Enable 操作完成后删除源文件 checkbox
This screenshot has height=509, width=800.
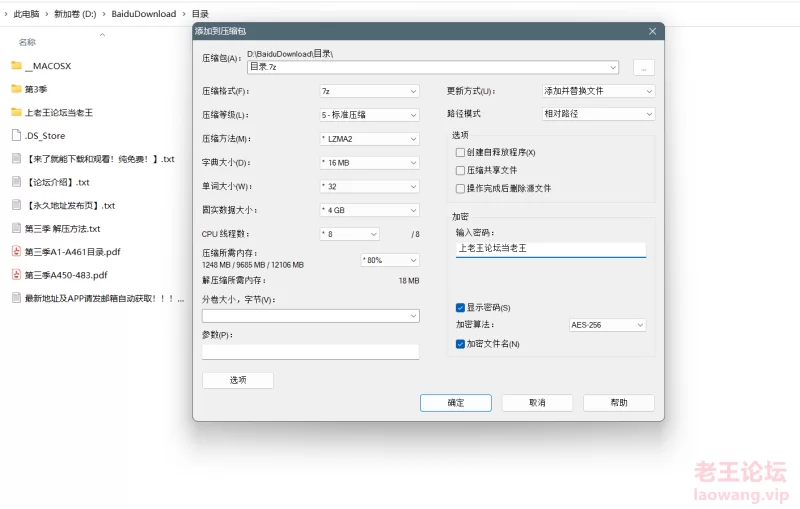460,189
